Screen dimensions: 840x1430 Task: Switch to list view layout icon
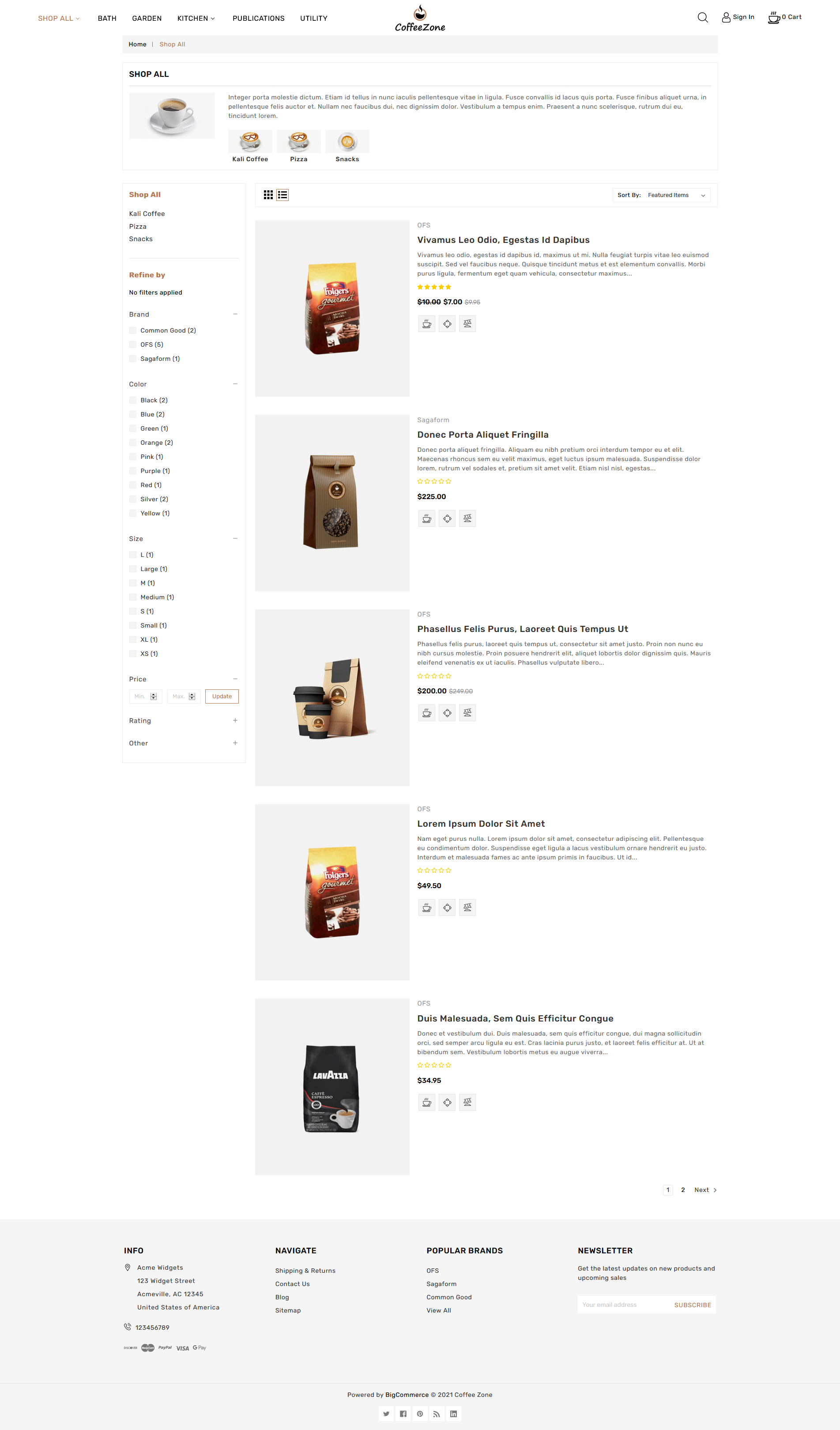tap(283, 195)
